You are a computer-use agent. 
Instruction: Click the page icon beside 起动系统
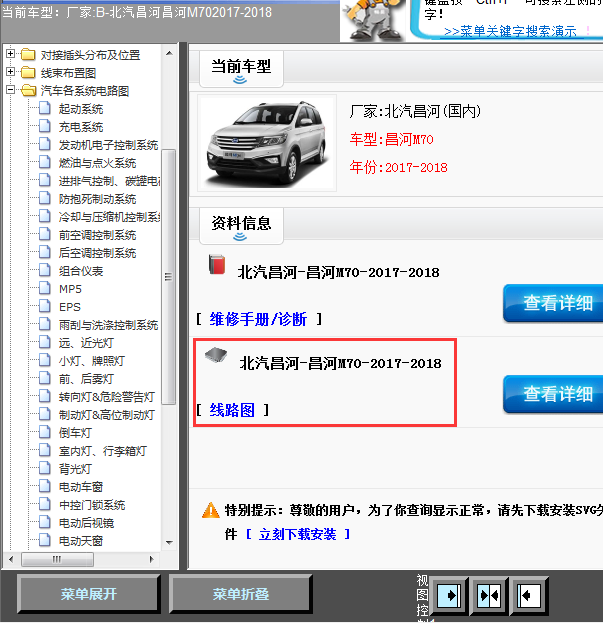(44, 108)
